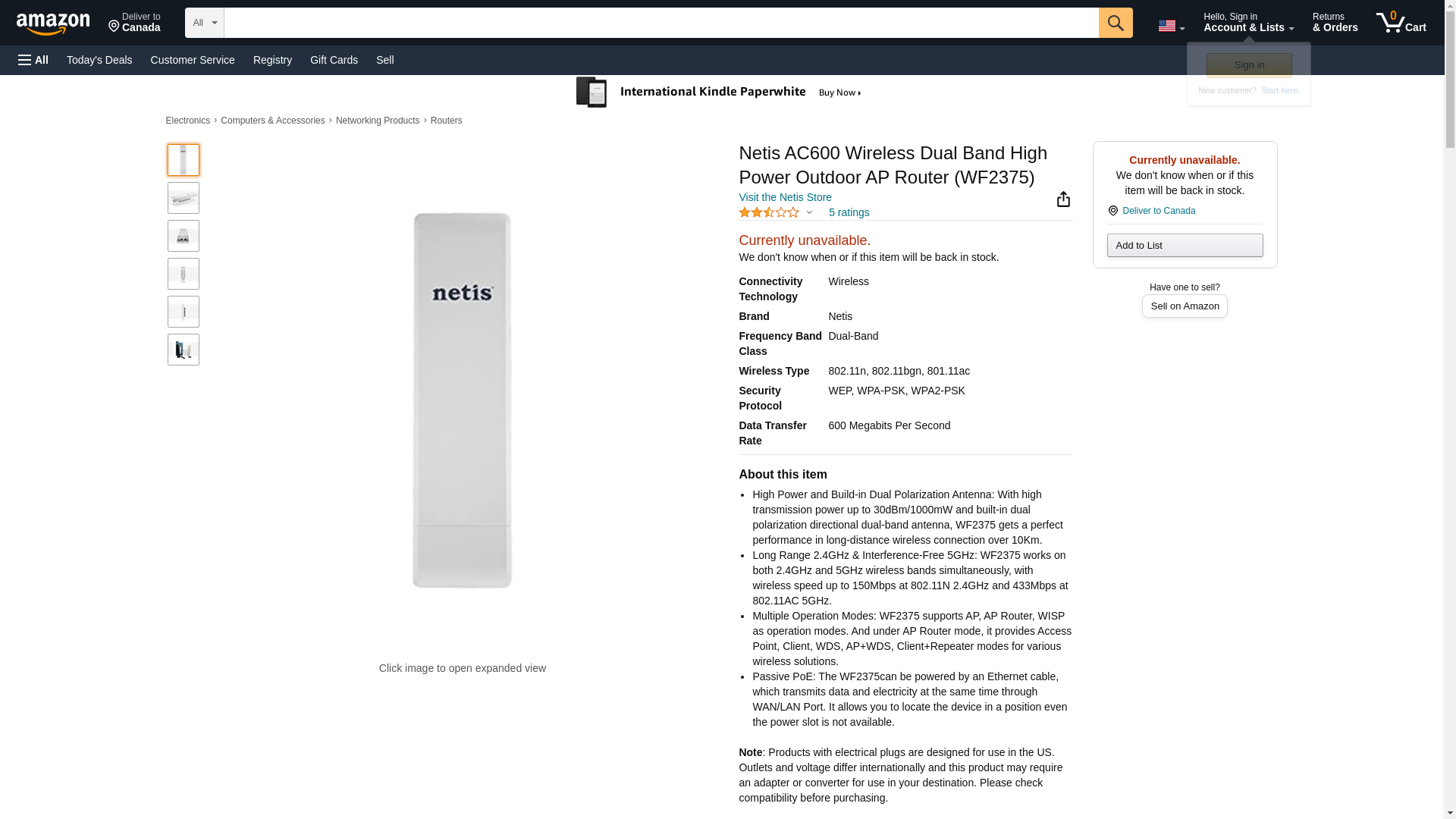The image size is (1456, 819).
Task: Open the International Kindle Paperwhite banner
Action: pos(719,93)
